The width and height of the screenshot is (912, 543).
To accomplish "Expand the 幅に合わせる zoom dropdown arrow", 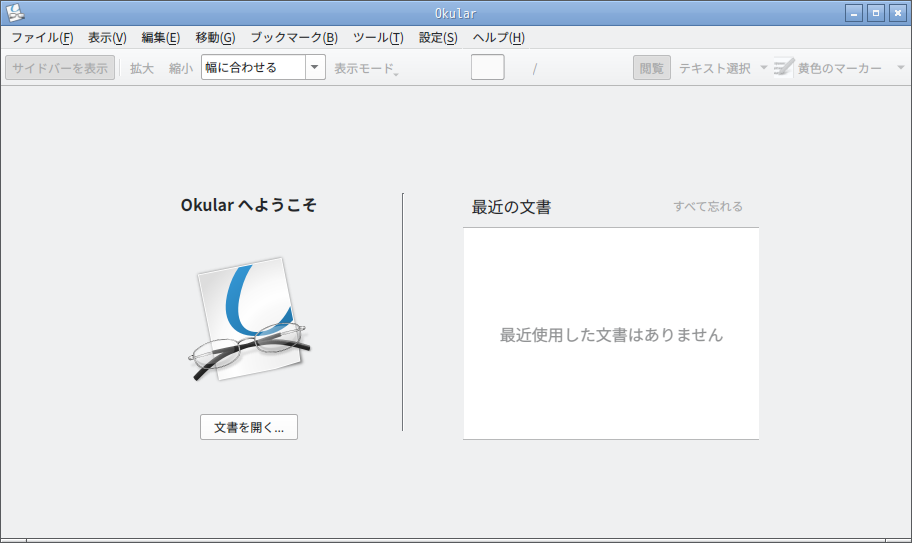I will [315, 67].
